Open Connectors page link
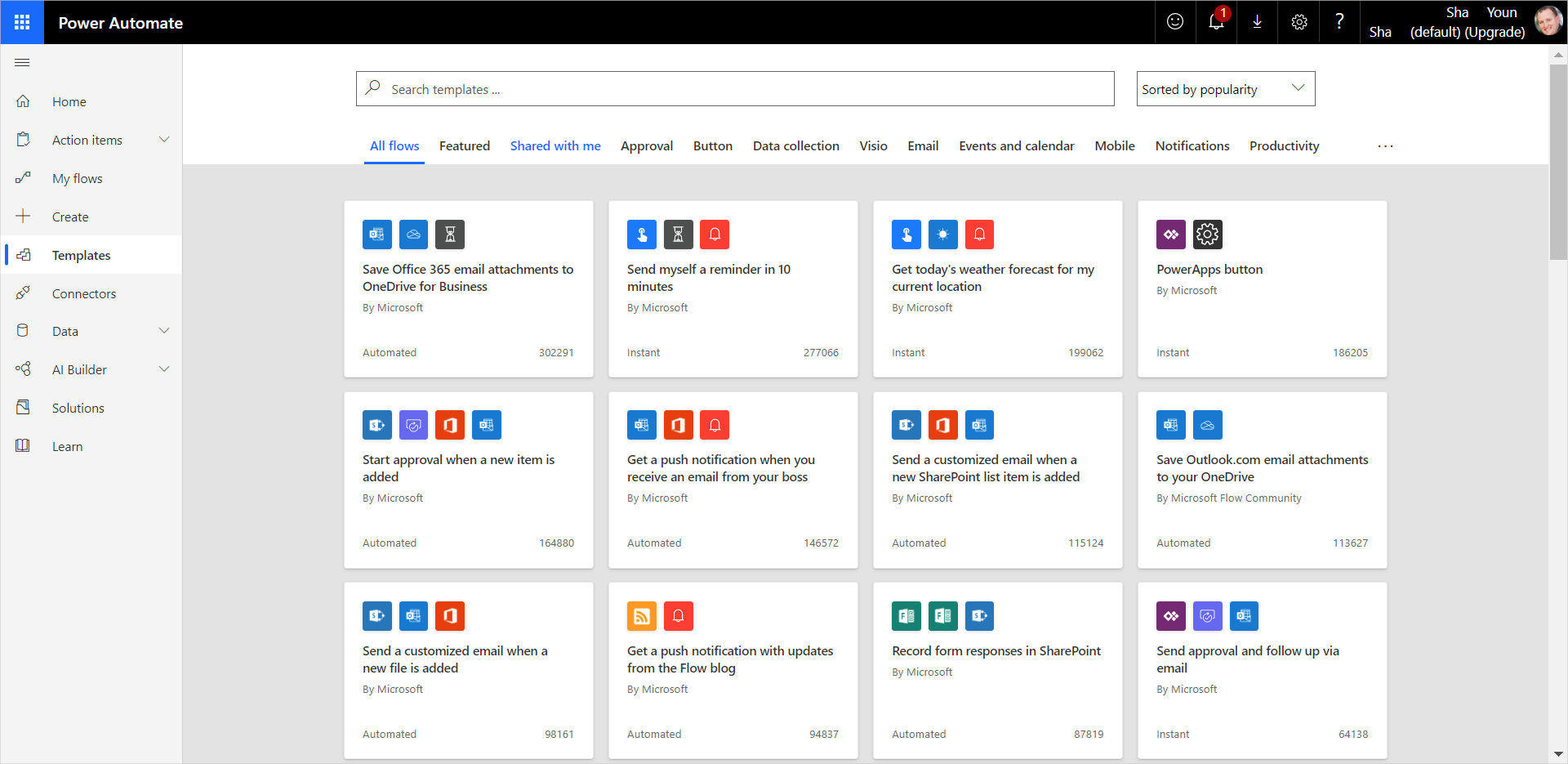1568x764 pixels. click(x=84, y=293)
